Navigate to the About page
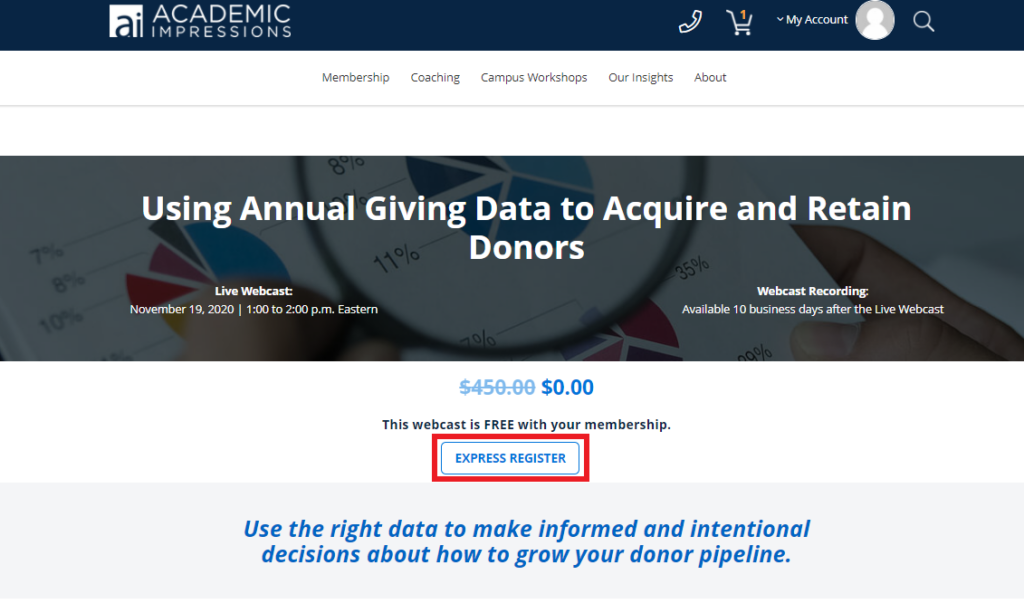Viewport: 1024px width, 613px height. pyautogui.click(x=710, y=77)
